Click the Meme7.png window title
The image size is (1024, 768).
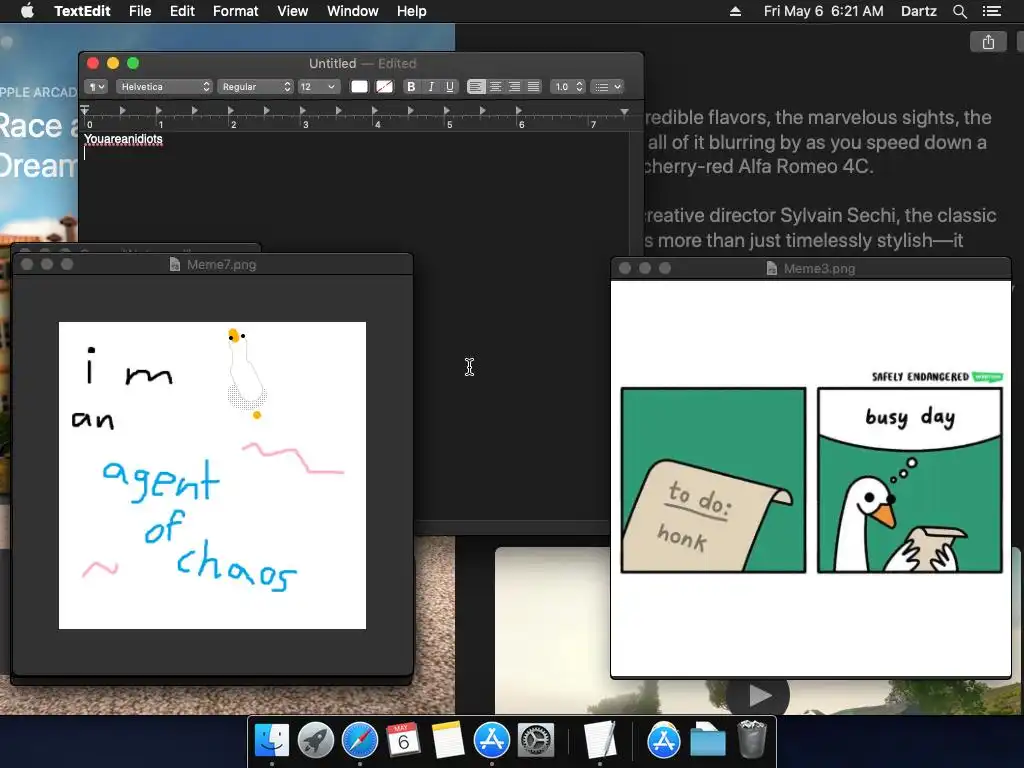click(221, 264)
